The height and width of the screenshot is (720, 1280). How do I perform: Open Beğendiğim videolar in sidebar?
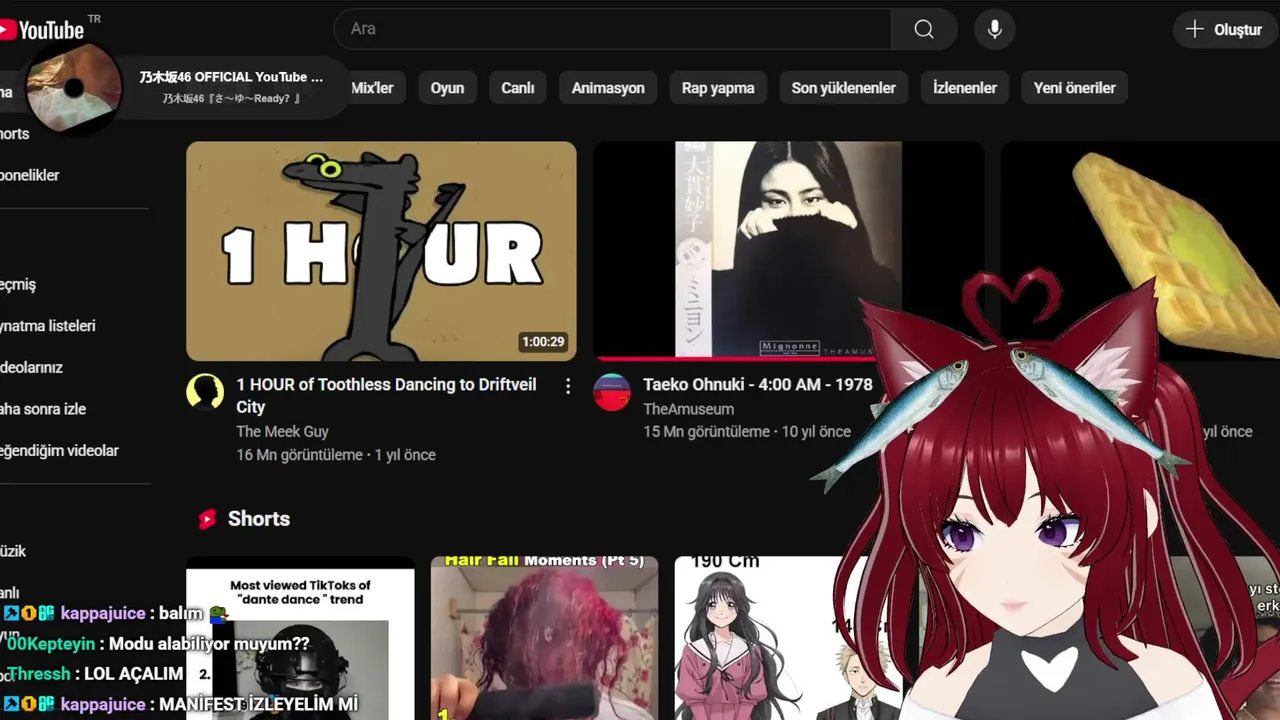click(x=59, y=450)
